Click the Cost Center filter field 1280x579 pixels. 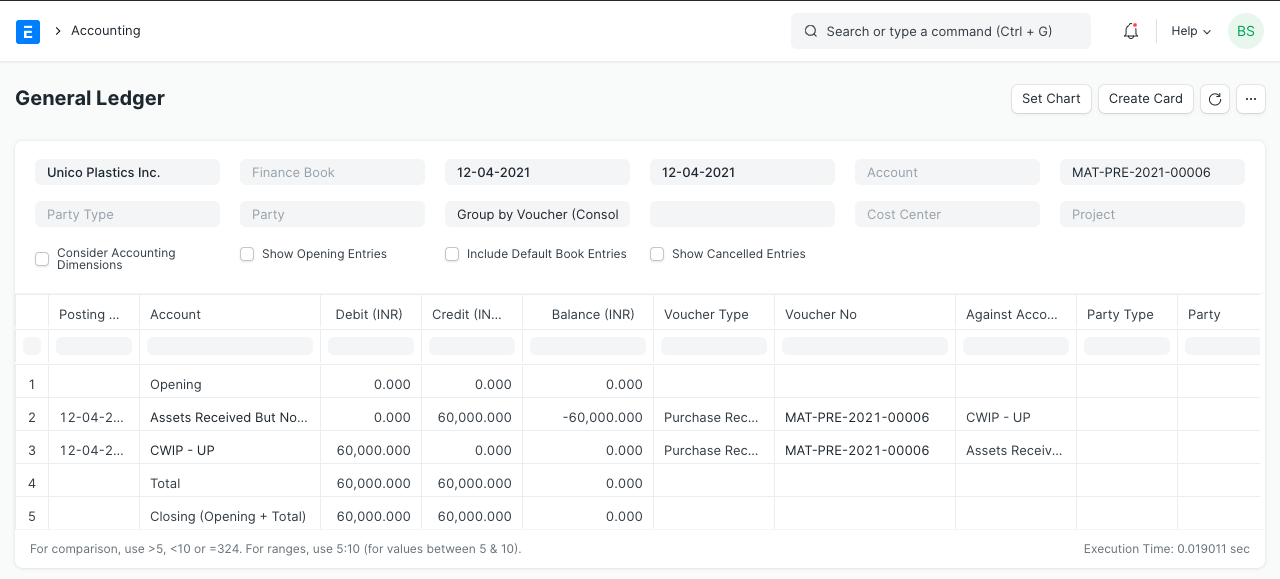947,214
